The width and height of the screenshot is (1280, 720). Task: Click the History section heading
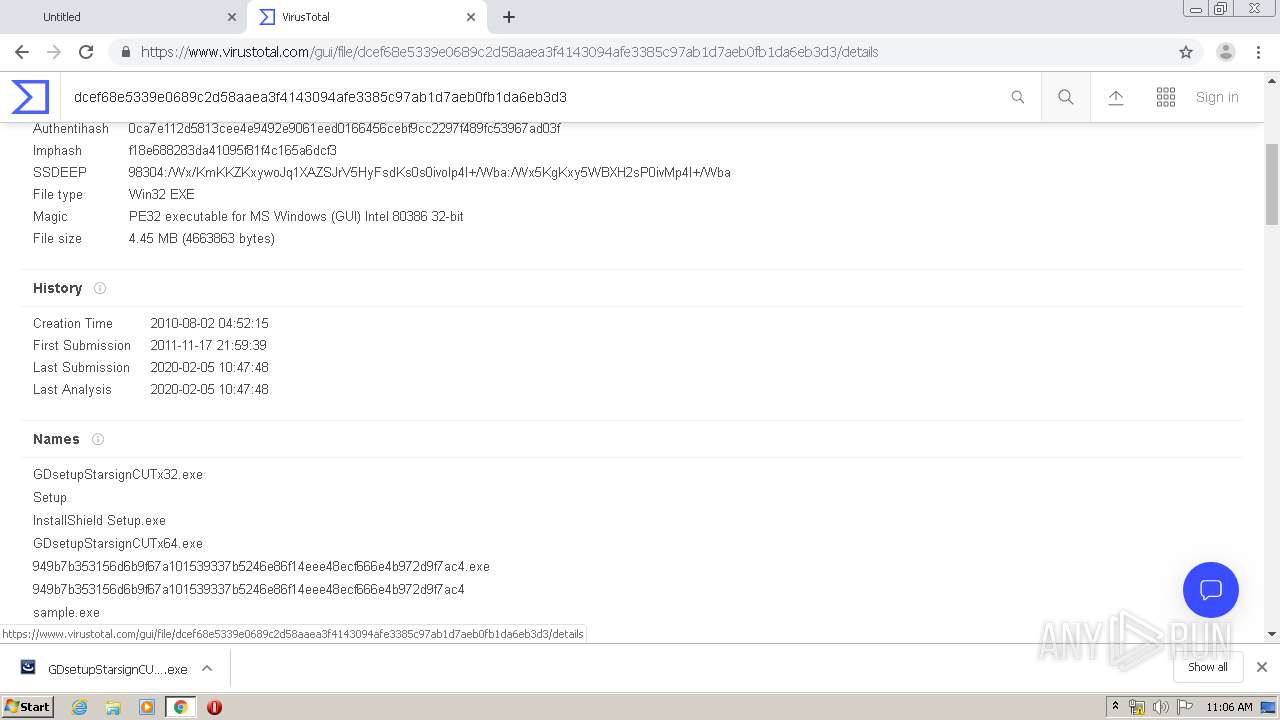click(x=57, y=288)
